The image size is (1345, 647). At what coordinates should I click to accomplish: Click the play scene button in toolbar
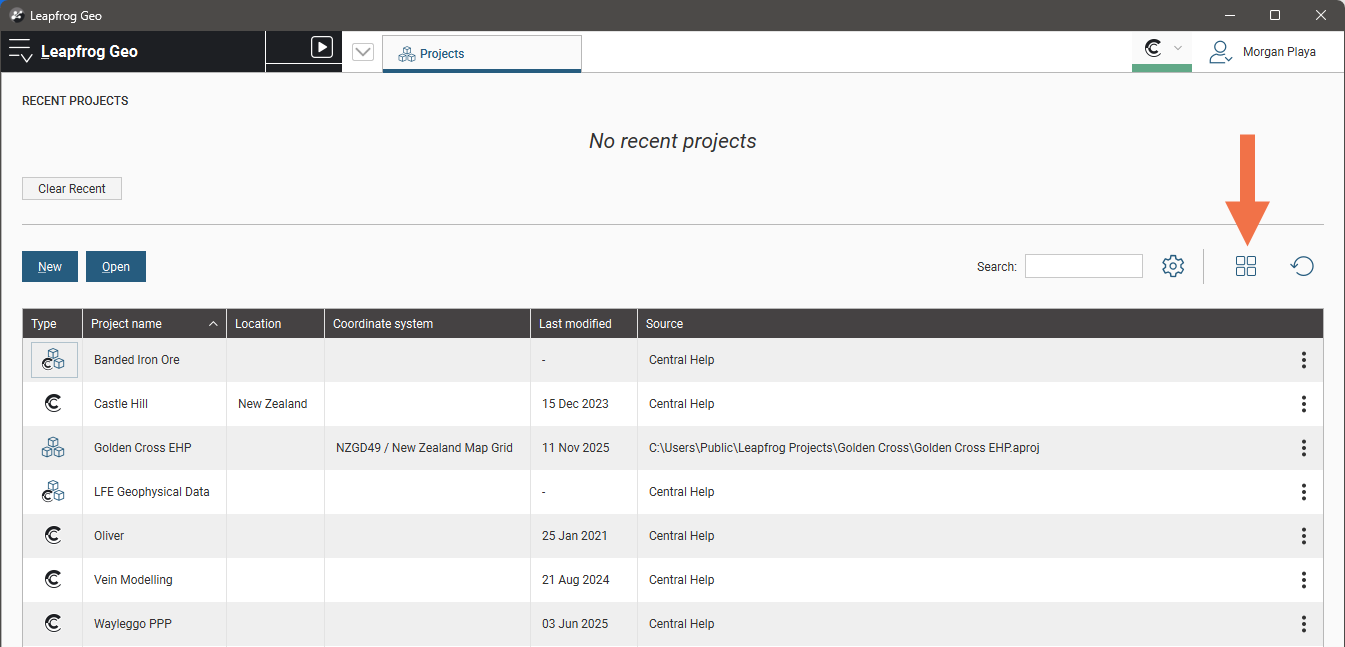click(x=321, y=47)
